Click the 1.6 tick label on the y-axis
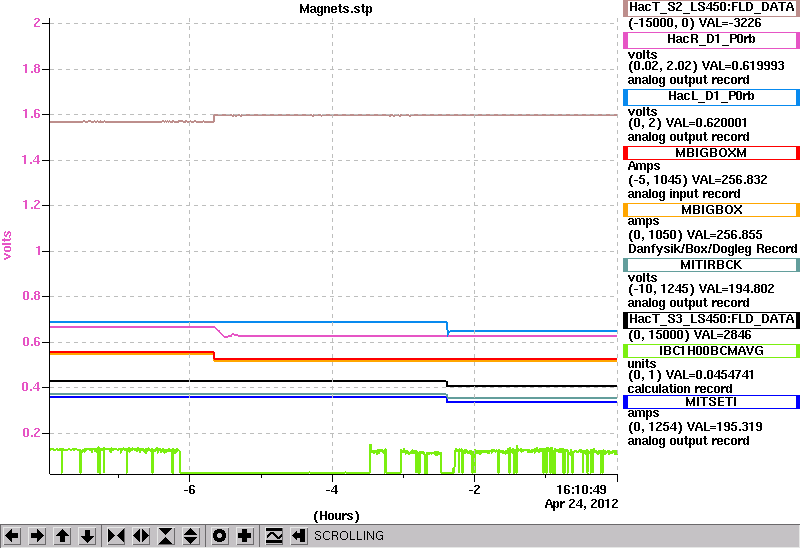Viewport: 800px width, 548px height. click(31, 114)
